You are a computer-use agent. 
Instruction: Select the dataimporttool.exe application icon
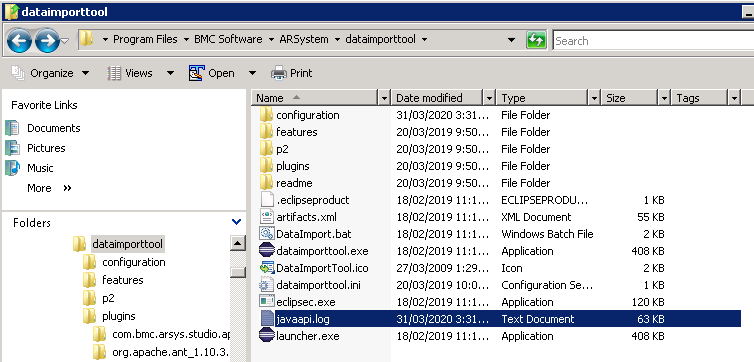click(x=266, y=251)
